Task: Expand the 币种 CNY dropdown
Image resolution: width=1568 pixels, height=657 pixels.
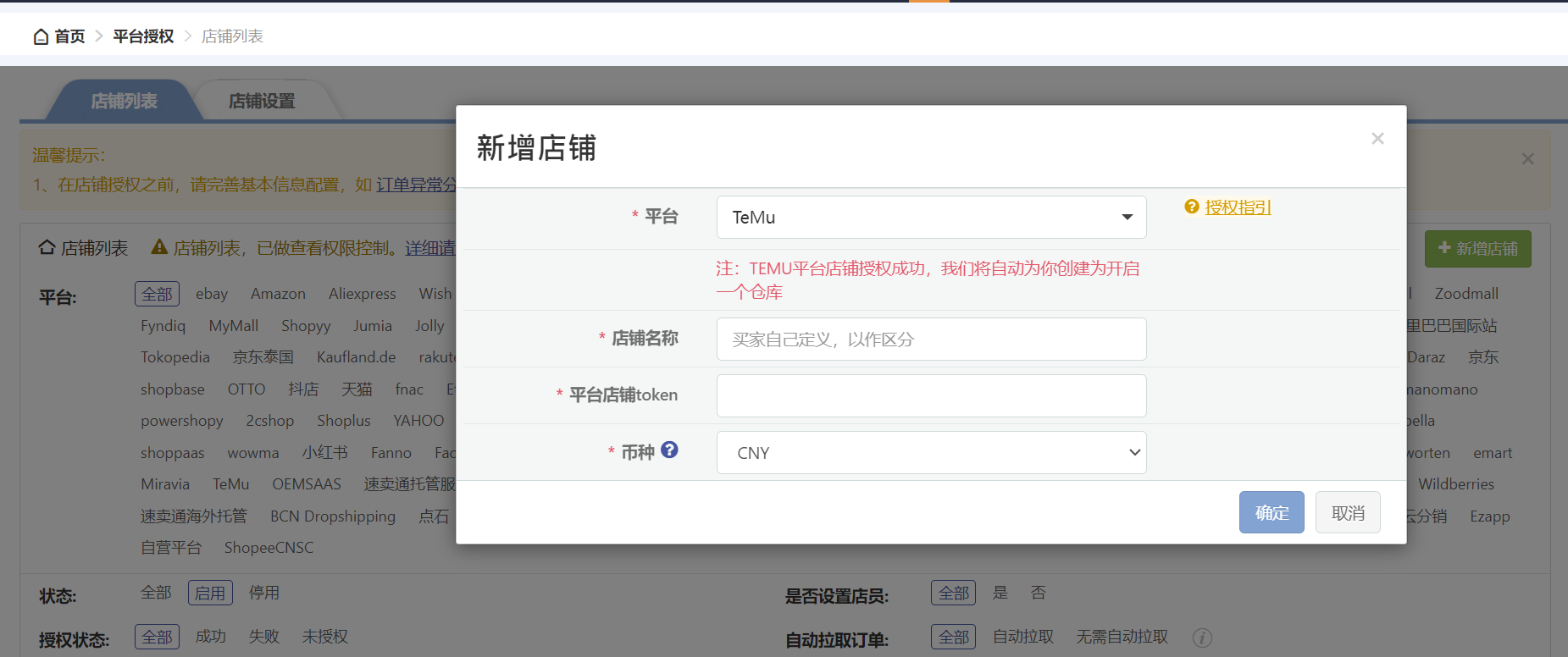Action: [931, 453]
